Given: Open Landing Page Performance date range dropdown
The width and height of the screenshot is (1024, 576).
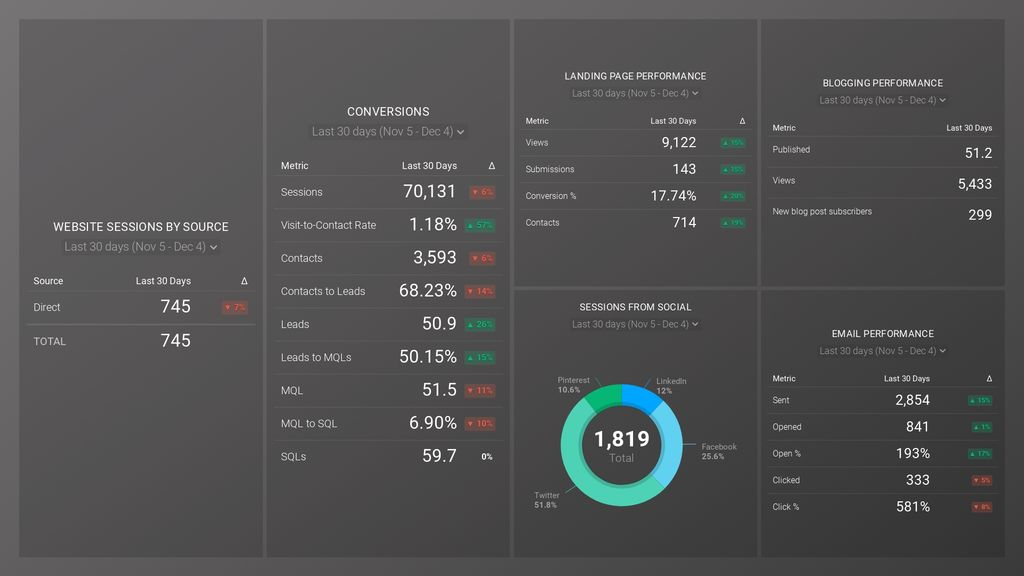Looking at the screenshot, I should (x=635, y=94).
